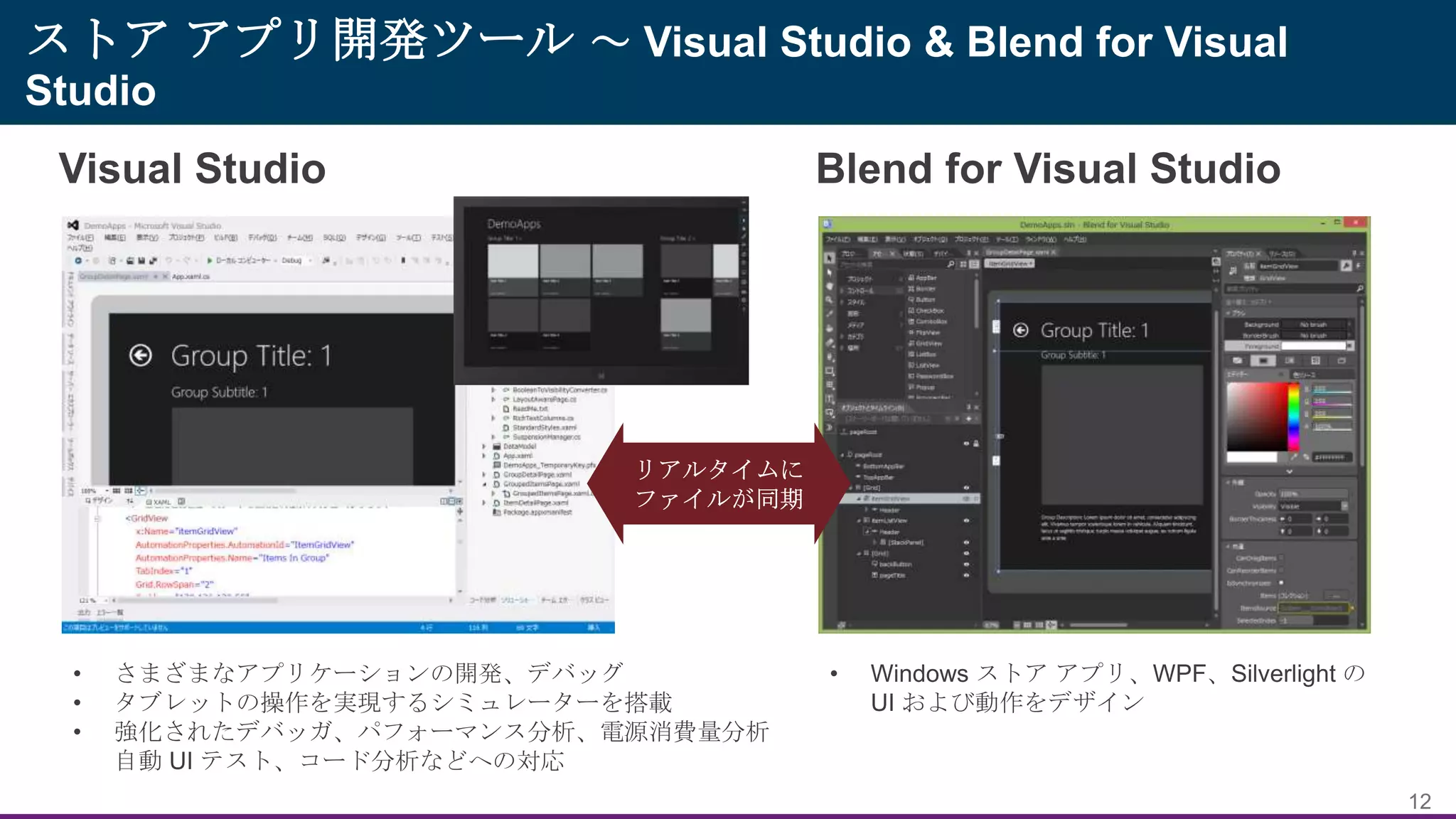Switch to App.xaml.cs tab

point(191,277)
